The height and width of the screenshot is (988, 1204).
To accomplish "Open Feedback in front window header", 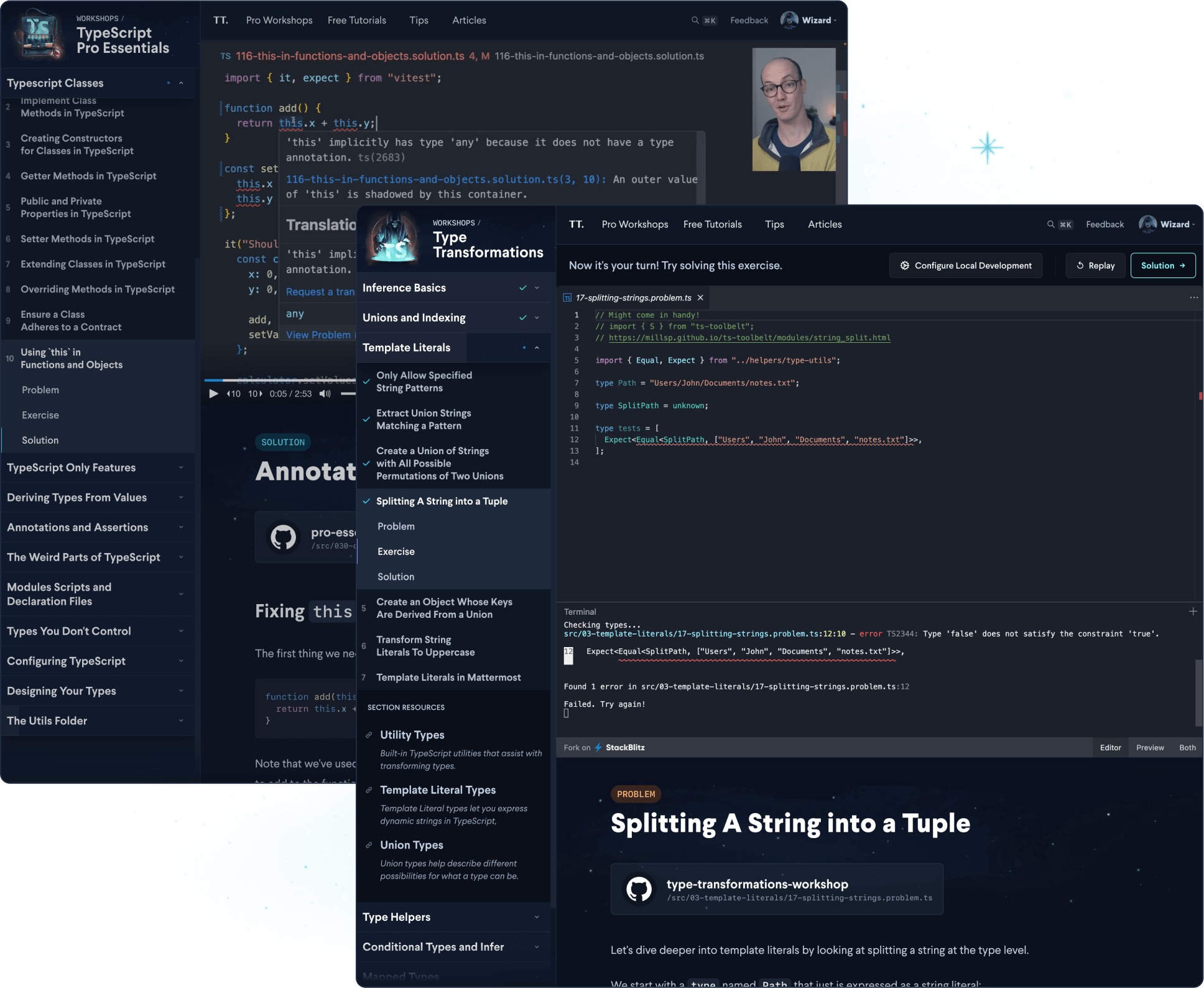I will (x=1104, y=225).
